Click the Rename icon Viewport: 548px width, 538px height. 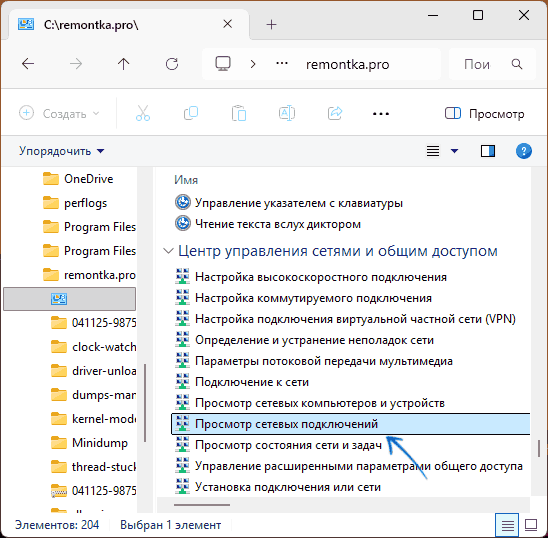click(287, 114)
